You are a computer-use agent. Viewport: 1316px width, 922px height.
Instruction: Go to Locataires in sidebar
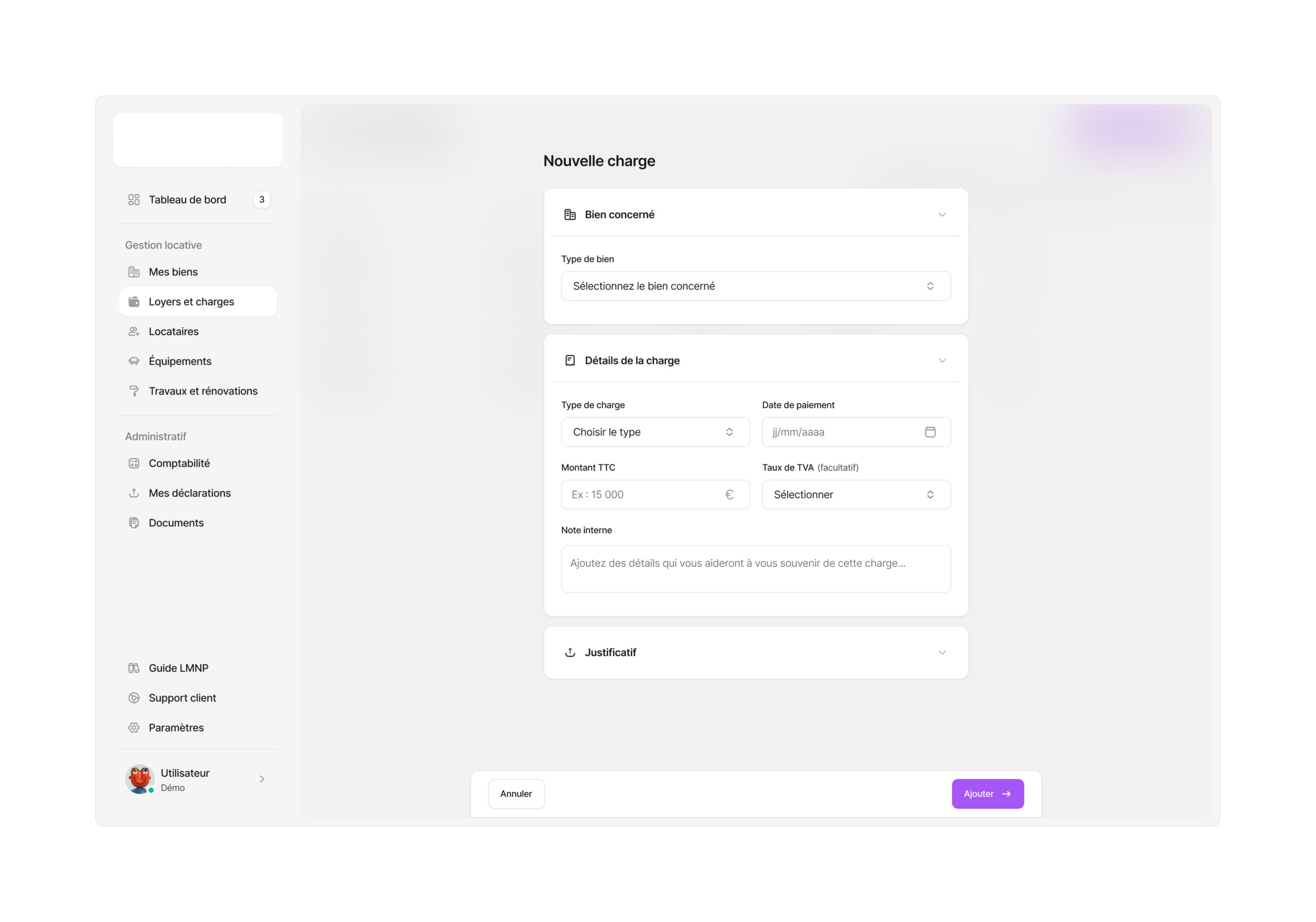pyautogui.click(x=174, y=331)
